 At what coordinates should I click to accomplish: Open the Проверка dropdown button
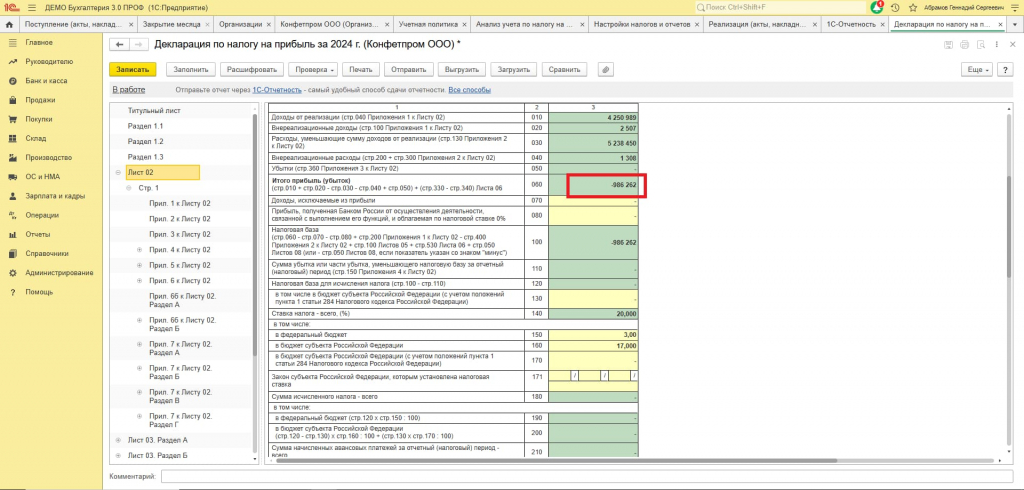[x=315, y=69]
